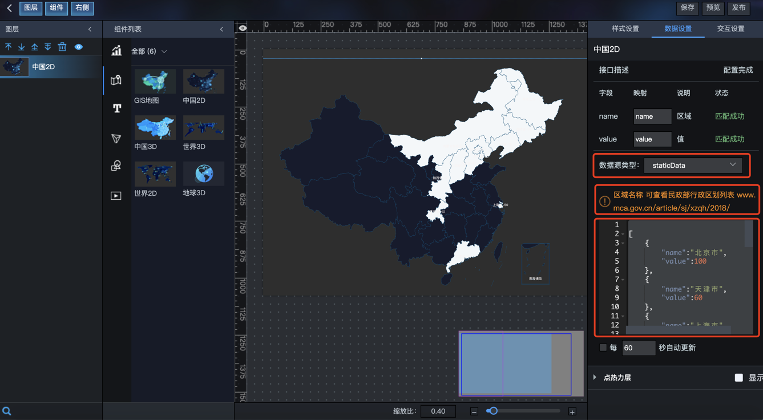
Task: Click the value mapping input field
Action: pyautogui.click(x=652, y=139)
